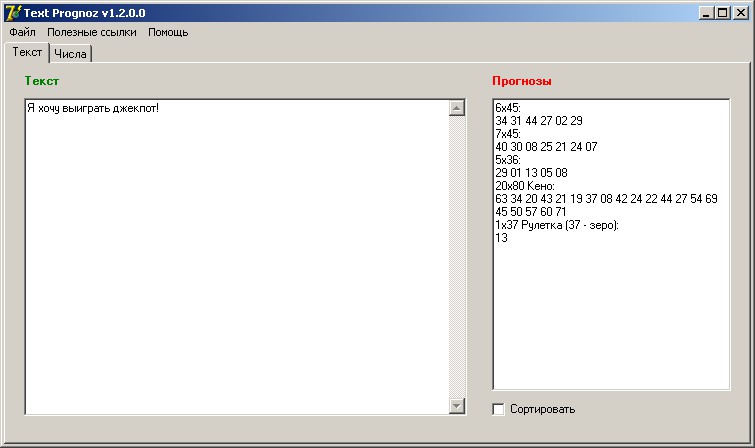Click the scrollbar track of the text box
The width and height of the screenshot is (755, 448).
pyautogui.click(x=456, y=257)
